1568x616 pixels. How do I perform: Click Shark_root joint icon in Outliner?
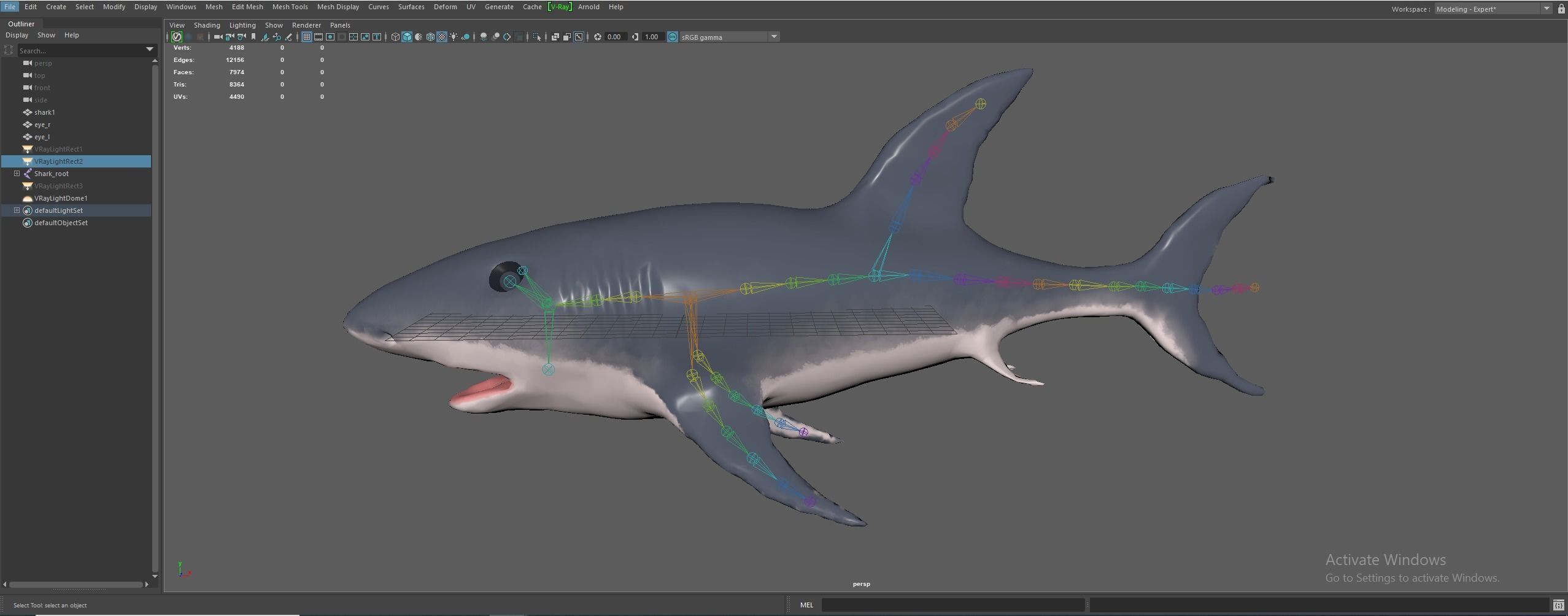[x=27, y=174]
